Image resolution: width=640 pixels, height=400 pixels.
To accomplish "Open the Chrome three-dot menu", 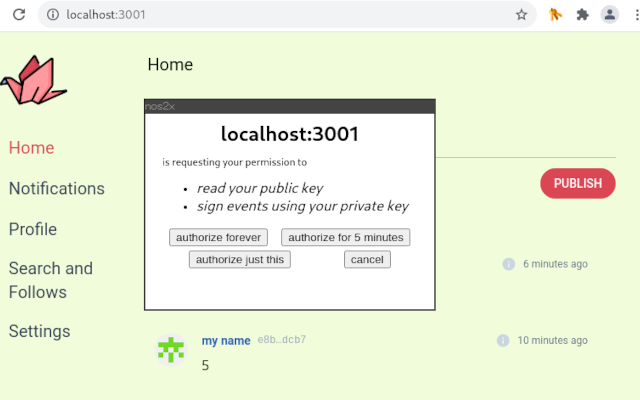I will click(x=630, y=15).
